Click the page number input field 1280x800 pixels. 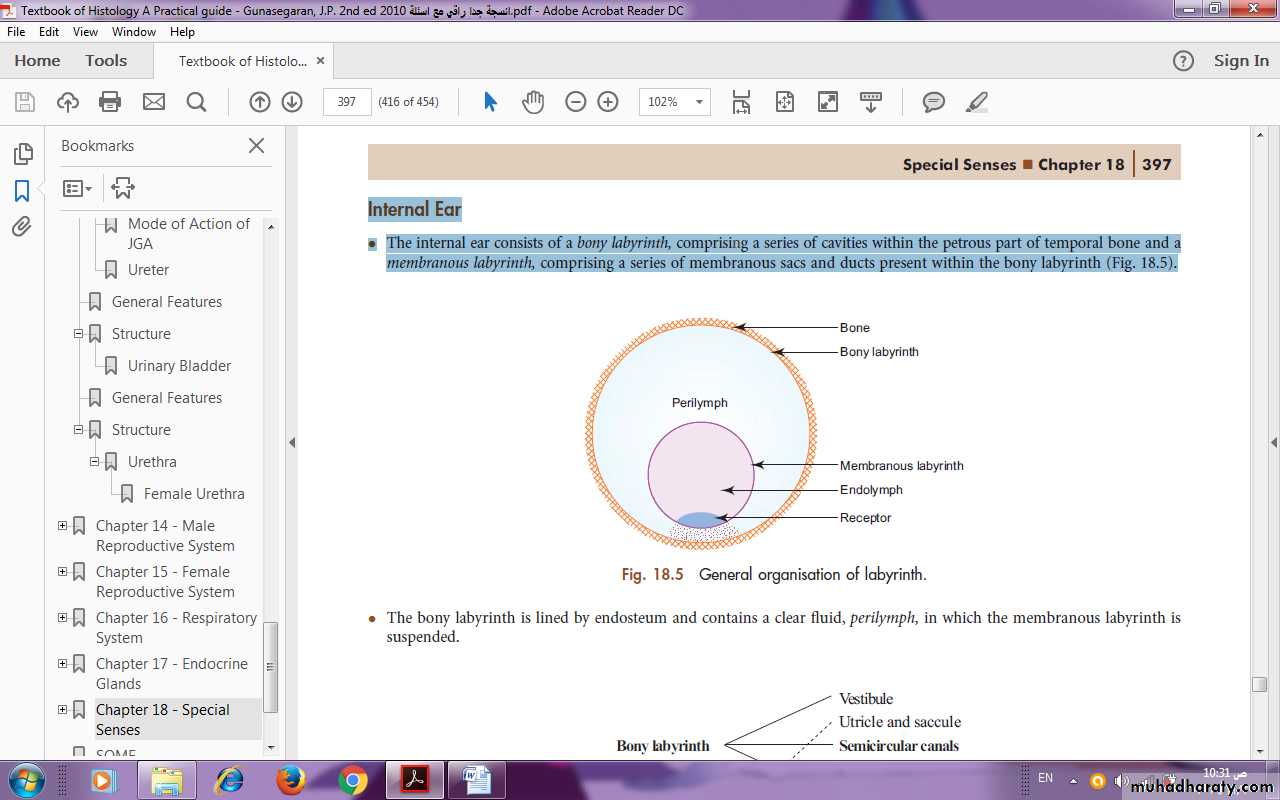tap(347, 101)
